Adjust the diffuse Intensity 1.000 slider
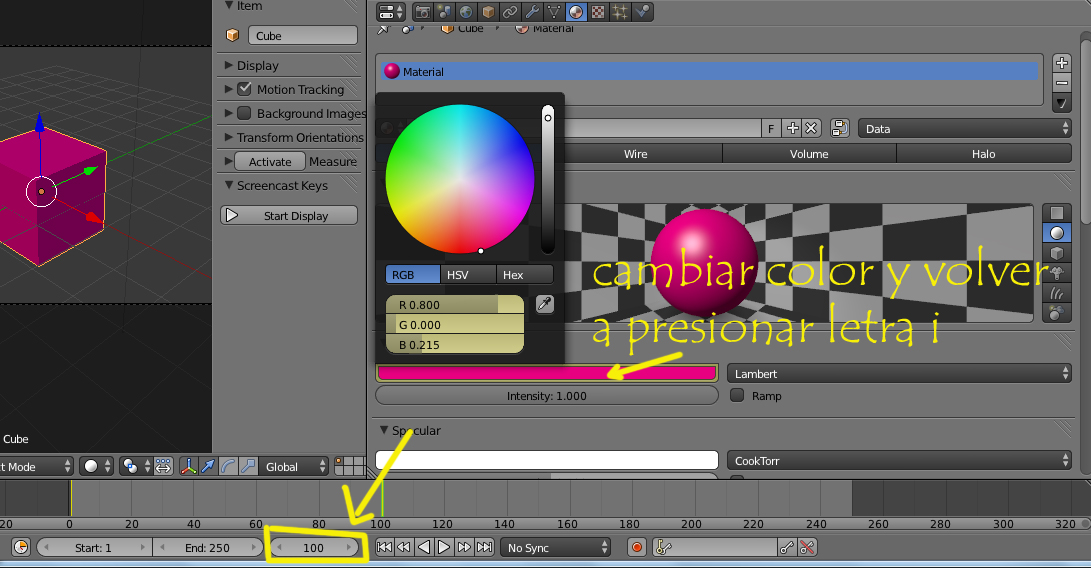Screen dimensions: 1091x568 click(x=547, y=395)
